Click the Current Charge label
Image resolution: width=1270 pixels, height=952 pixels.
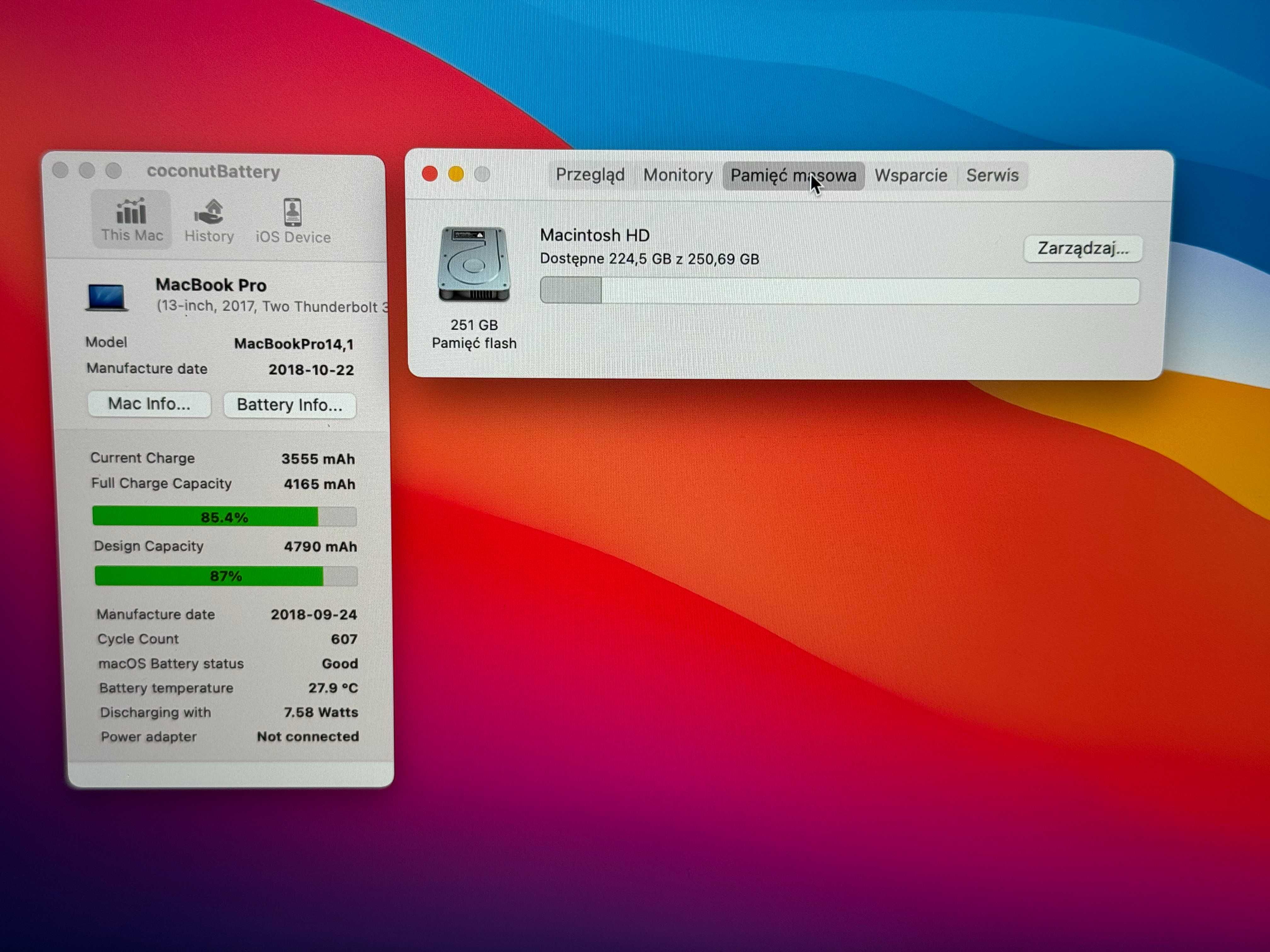point(142,458)
